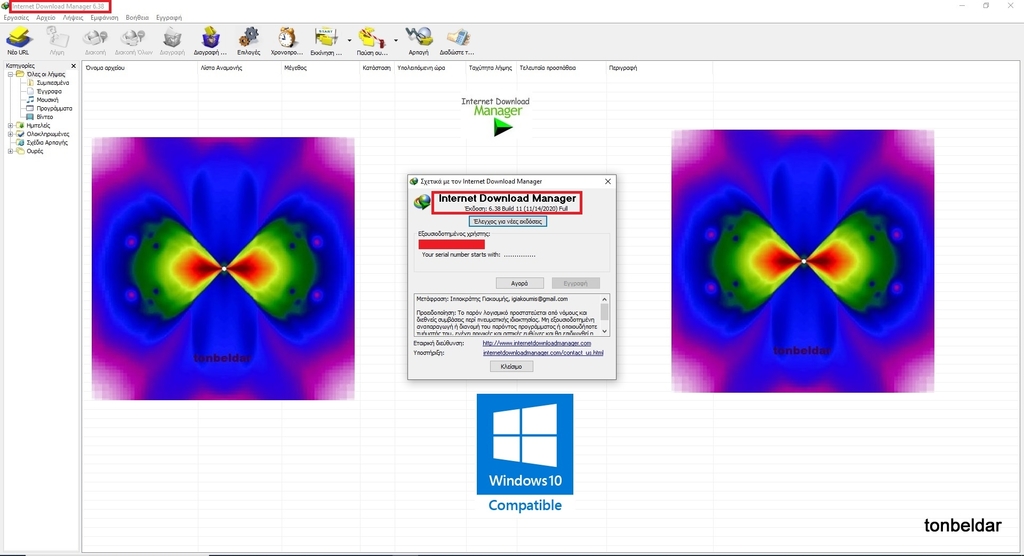Select the Συμπιεσμένα category
Screen dimensions: 1024x556
[x=53, y=83]
